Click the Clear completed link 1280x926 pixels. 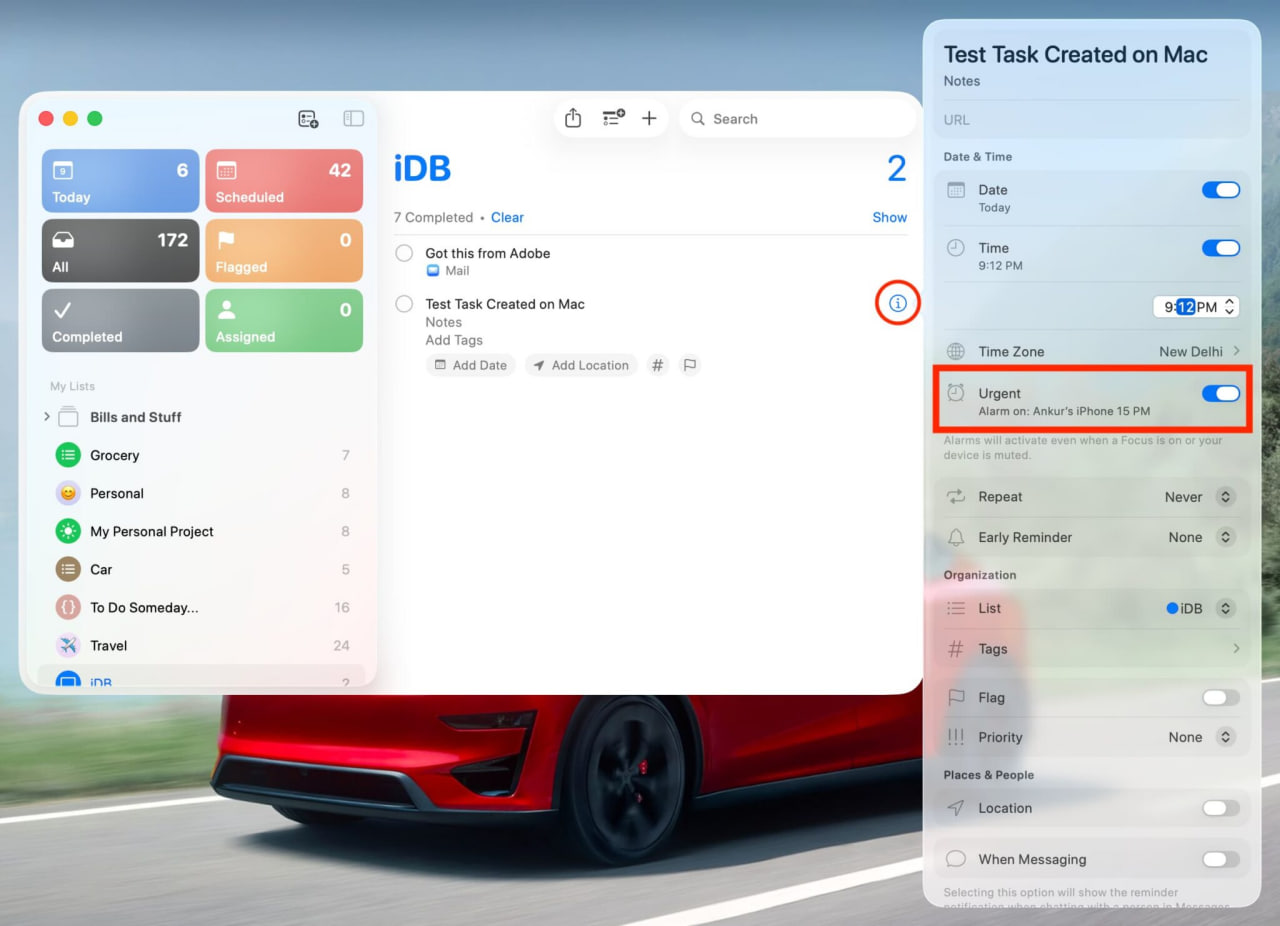pos(507,218)
